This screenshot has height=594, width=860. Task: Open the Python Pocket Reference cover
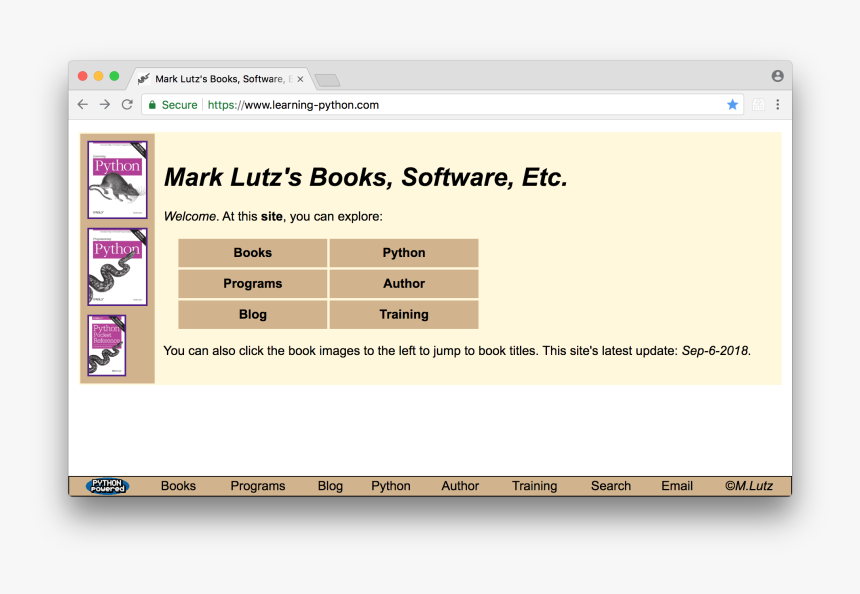(107, 345)
